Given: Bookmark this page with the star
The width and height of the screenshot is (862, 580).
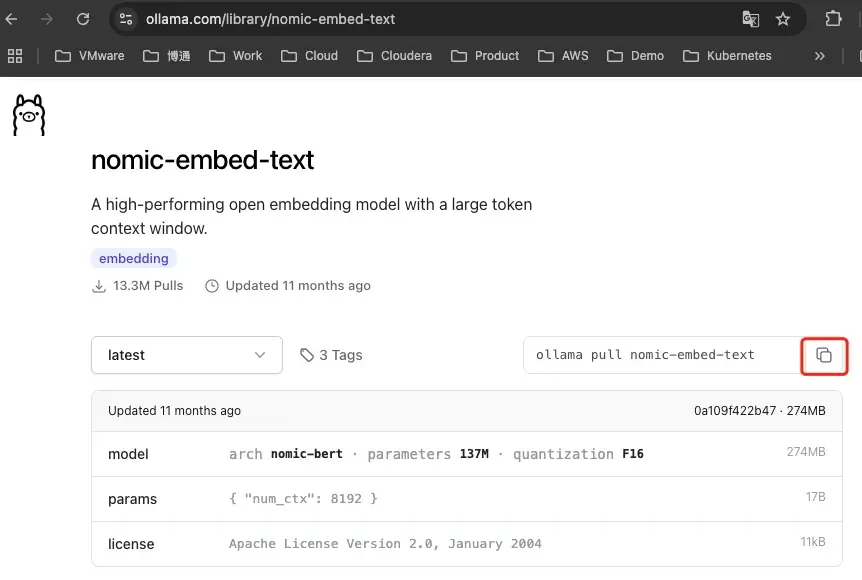Looking at the screenshot, I should pos(783,19).
